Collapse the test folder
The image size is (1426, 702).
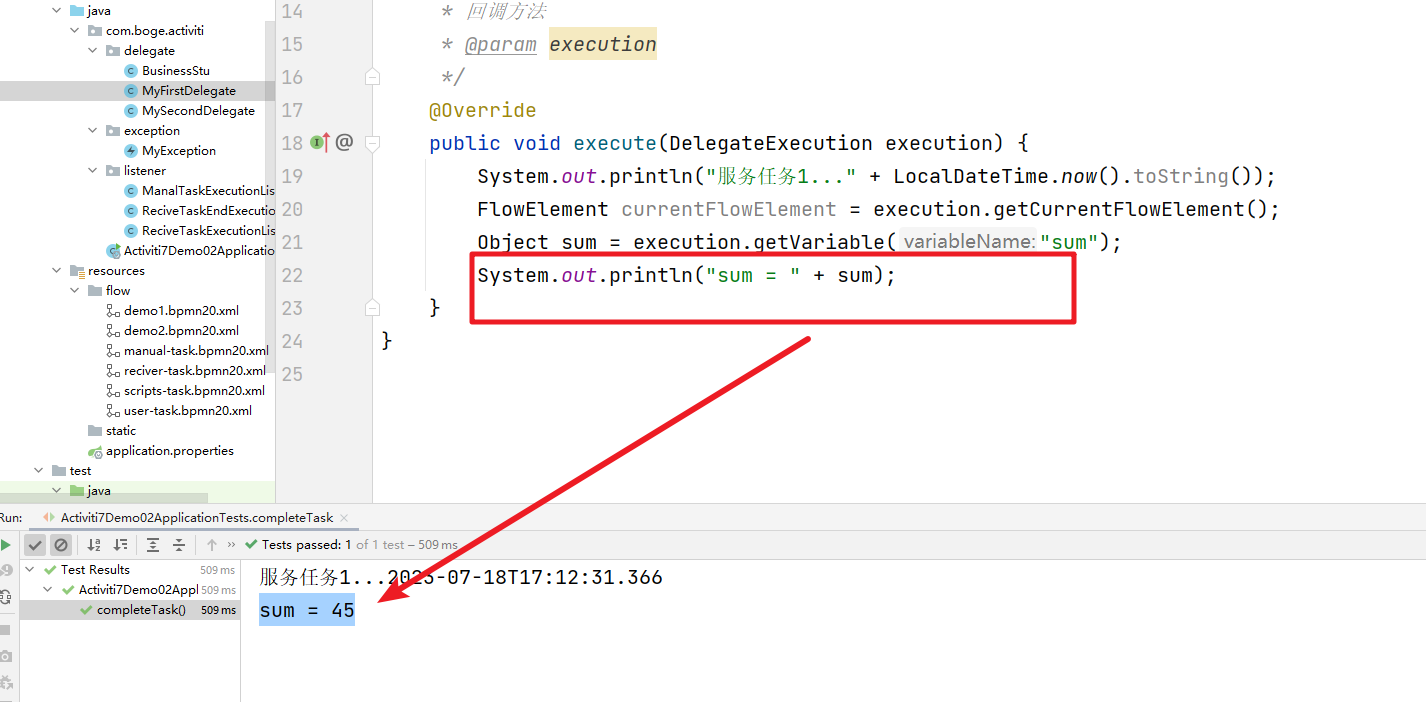[39, 471]
